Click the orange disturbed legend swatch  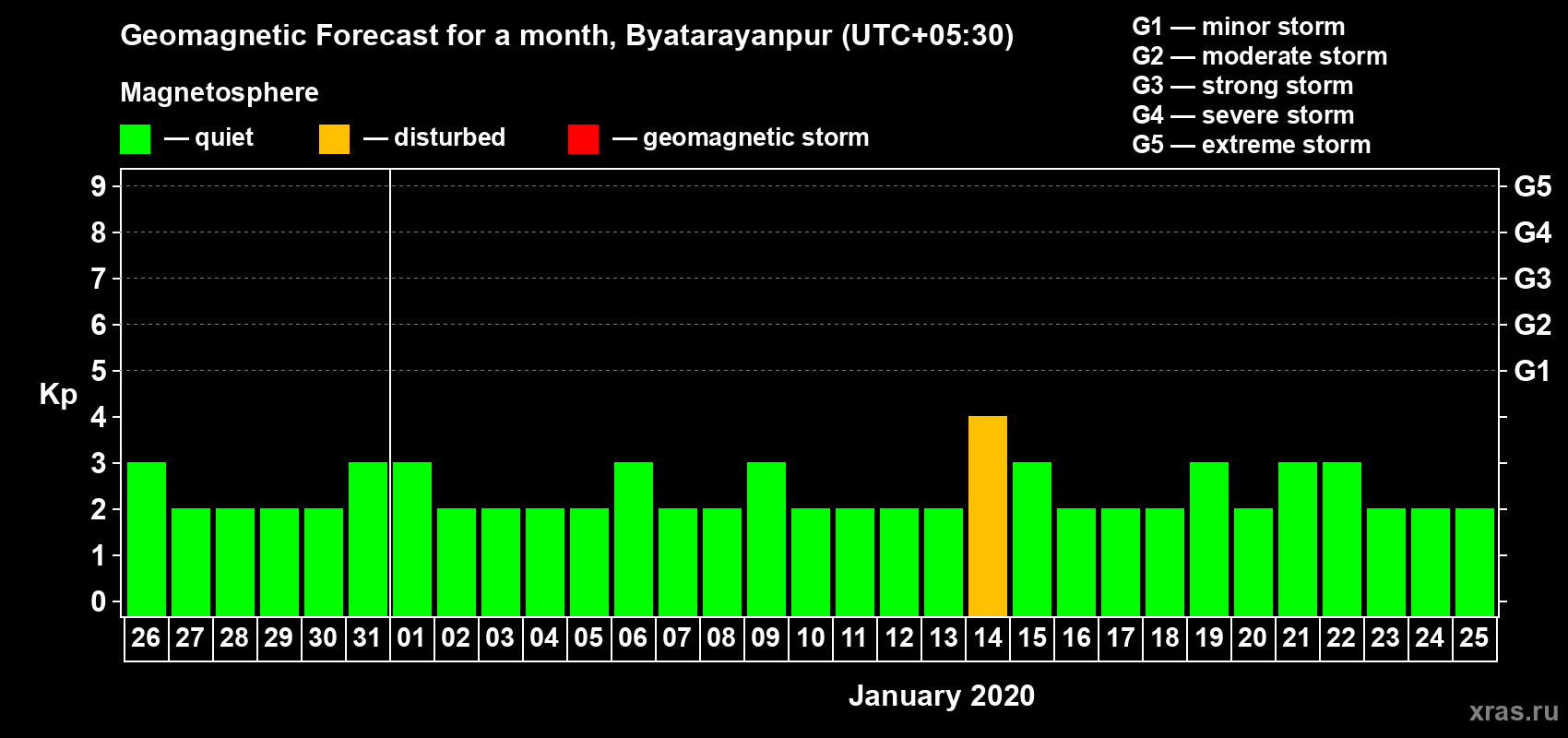334,139
